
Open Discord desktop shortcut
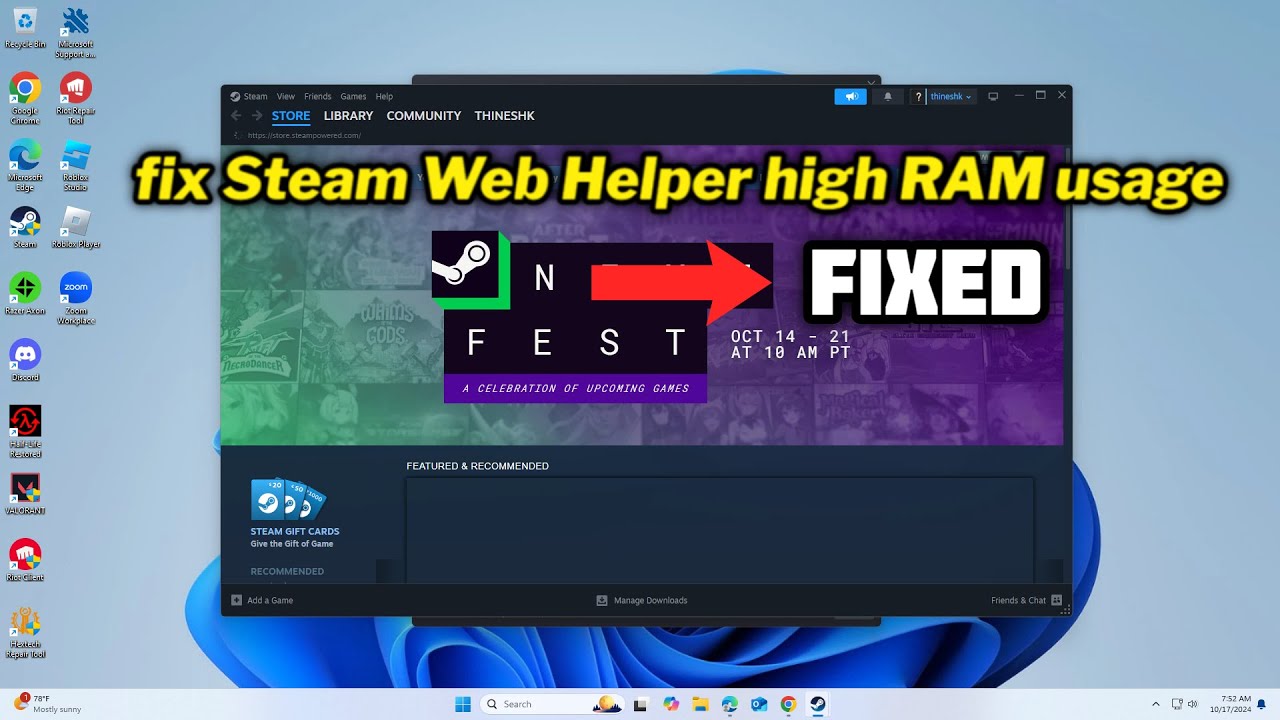click(x=25, y=360)
